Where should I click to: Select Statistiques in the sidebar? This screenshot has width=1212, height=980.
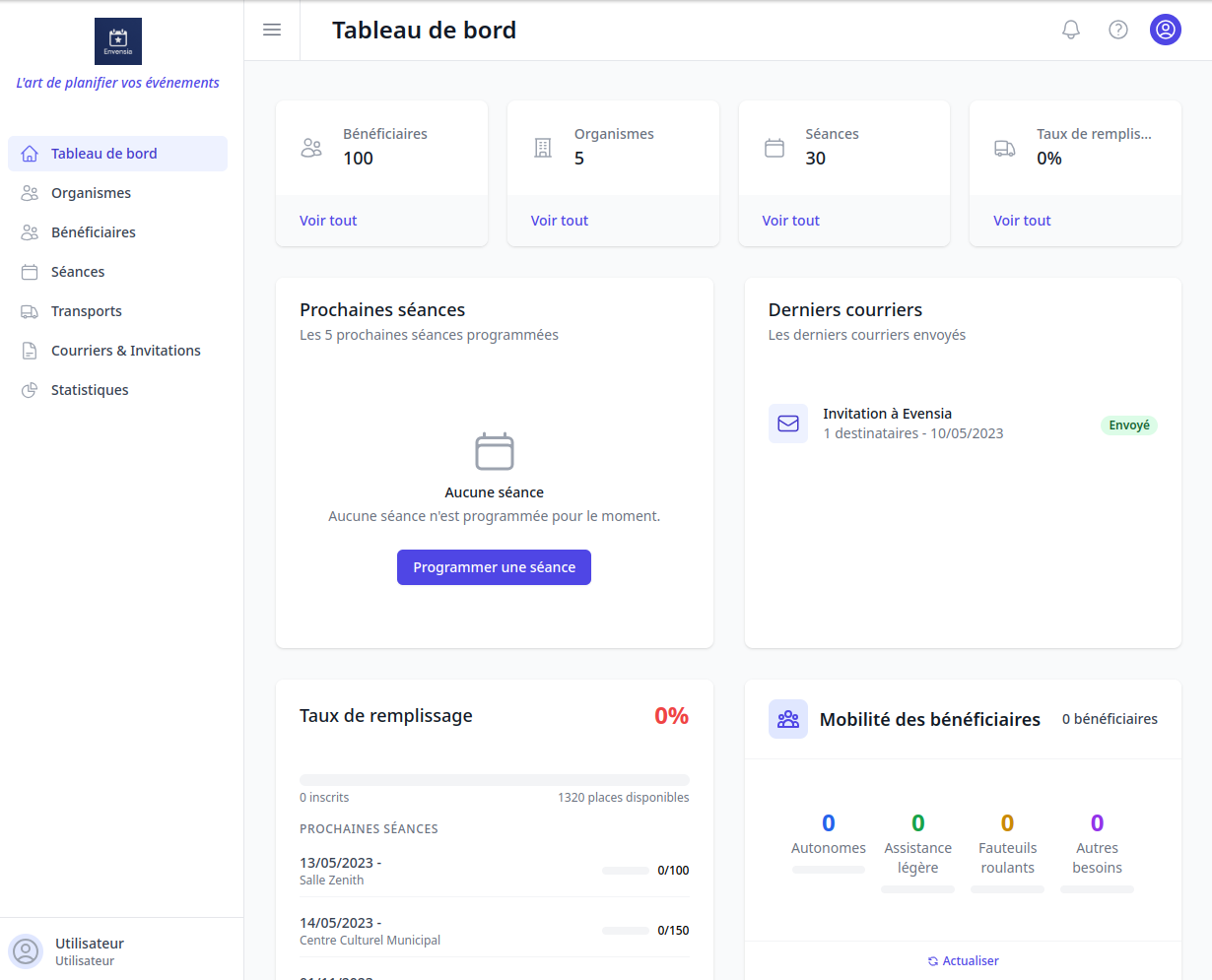click(x=89, y=389)
